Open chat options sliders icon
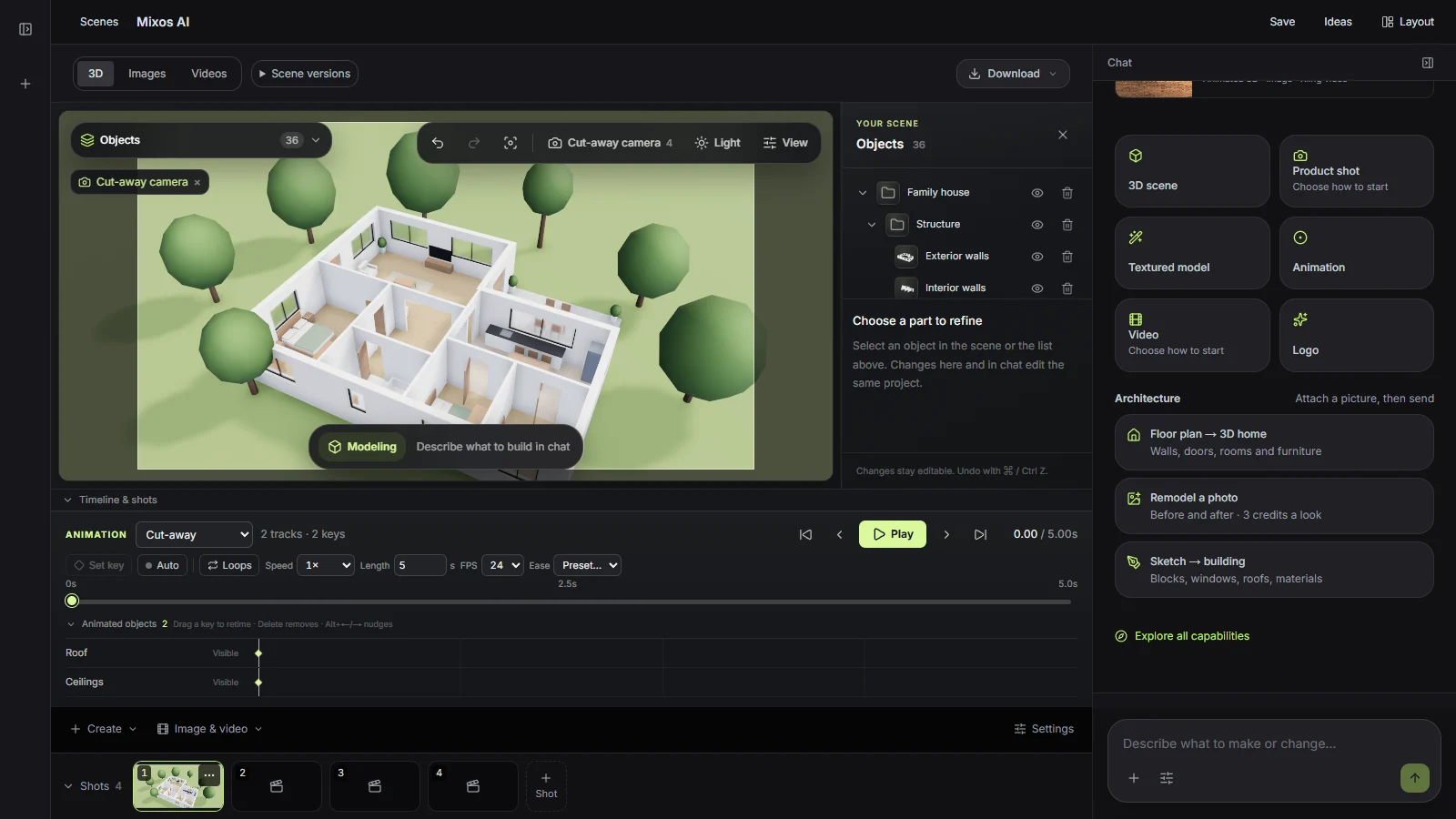Screen dimensions: 1456x819 [x=1167, y=778]
